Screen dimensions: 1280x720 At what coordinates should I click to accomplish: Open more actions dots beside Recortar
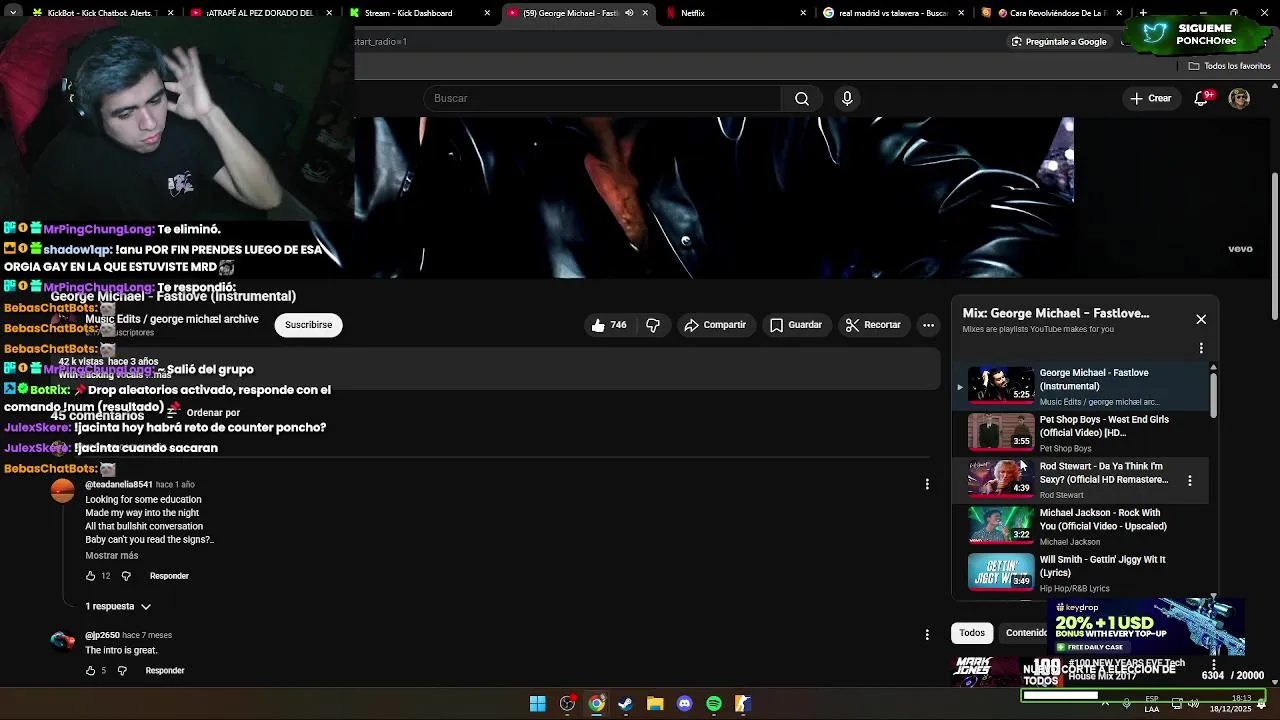click(x=928, y=325)
